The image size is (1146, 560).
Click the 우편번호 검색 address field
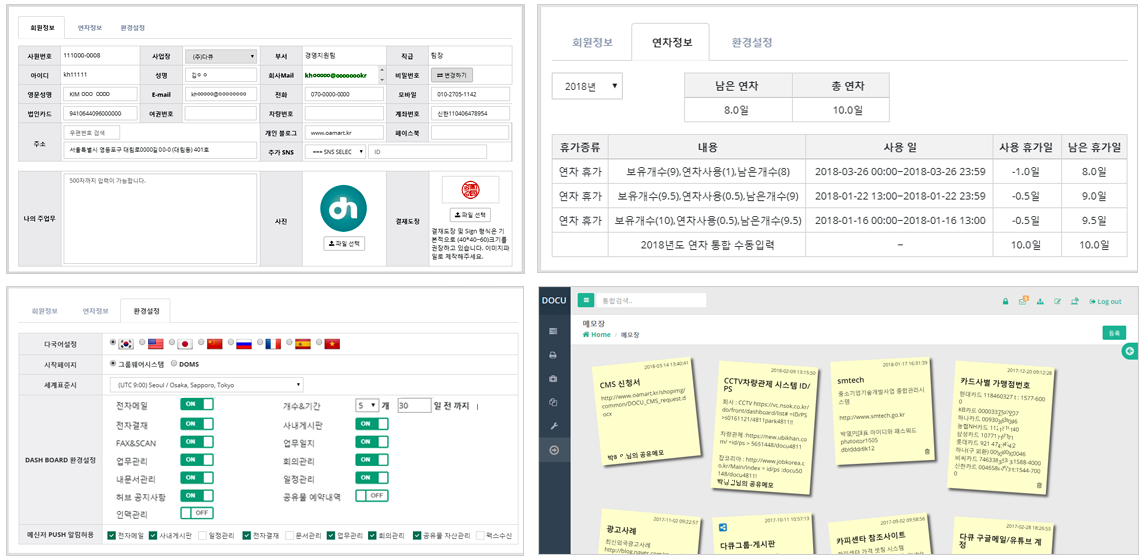pos(91,132)
